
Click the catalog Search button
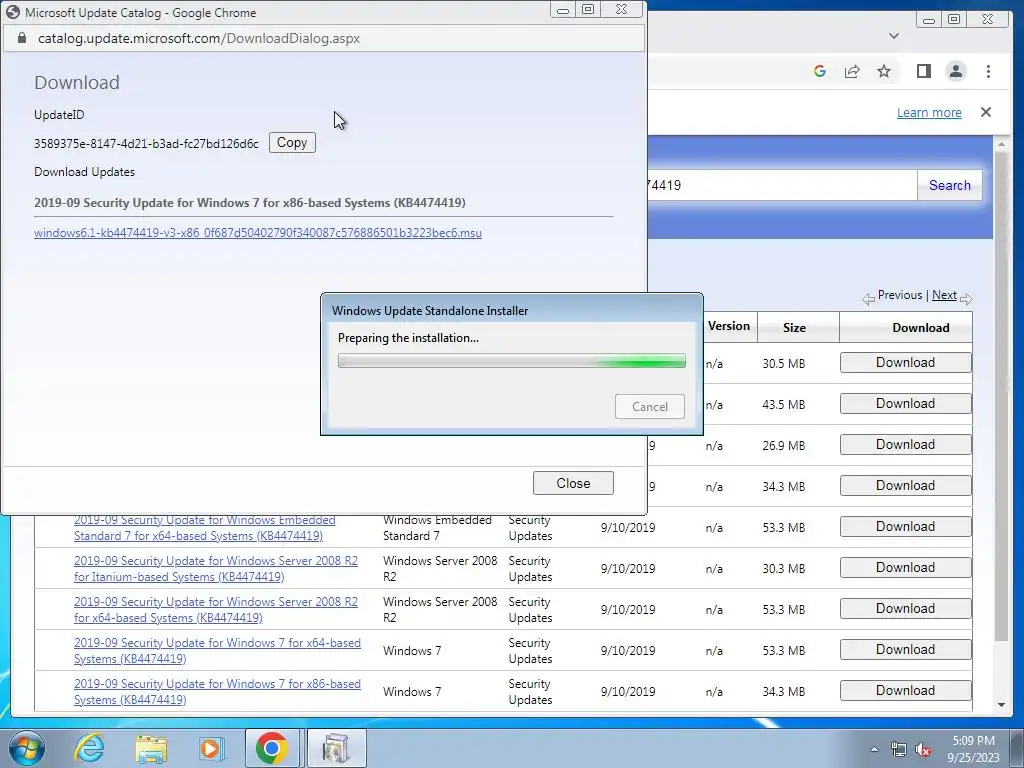coord(950,185)
